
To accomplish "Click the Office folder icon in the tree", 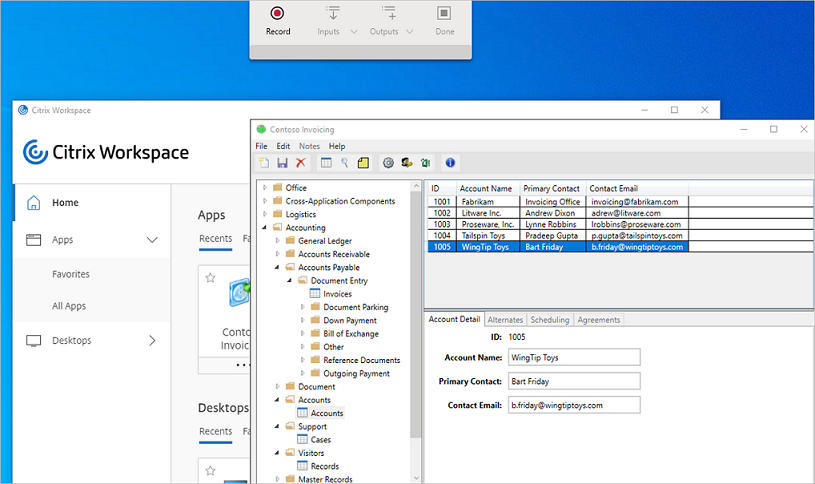I will click(278, 187).
